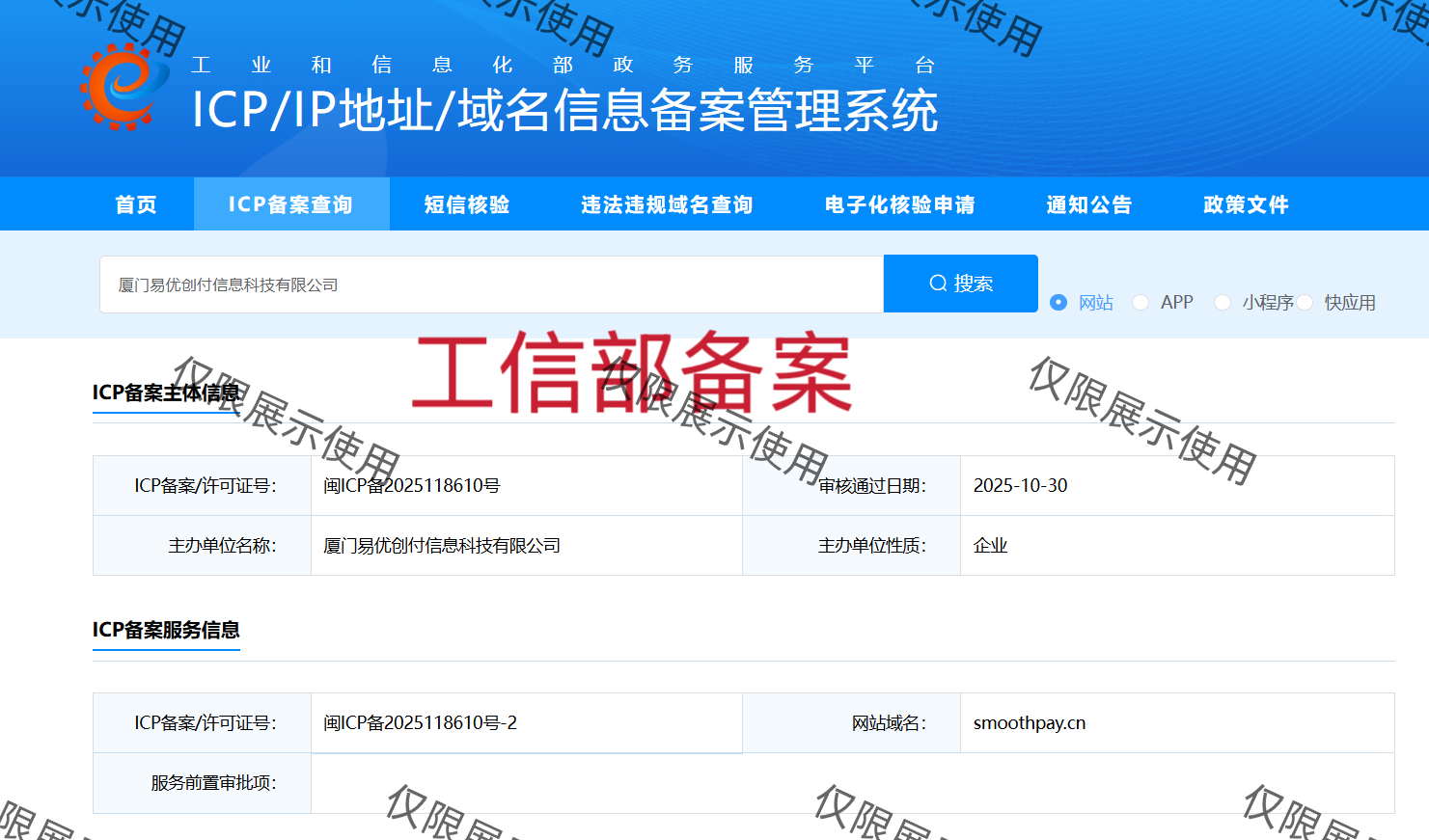The width and height of the screenshot is (1429, 840).
Task: Click the 搜索 button
Action: (960, 283)
